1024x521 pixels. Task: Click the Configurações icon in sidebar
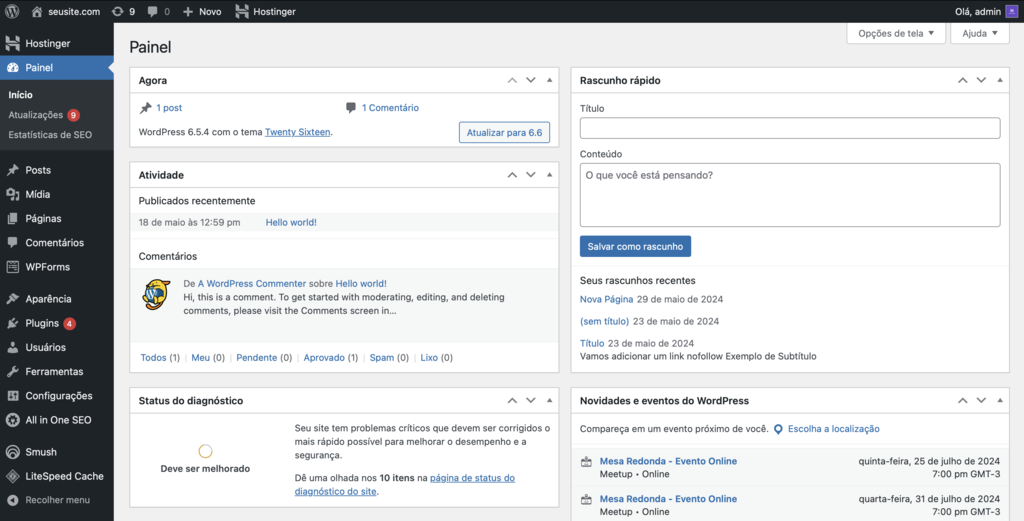point(12,396)
